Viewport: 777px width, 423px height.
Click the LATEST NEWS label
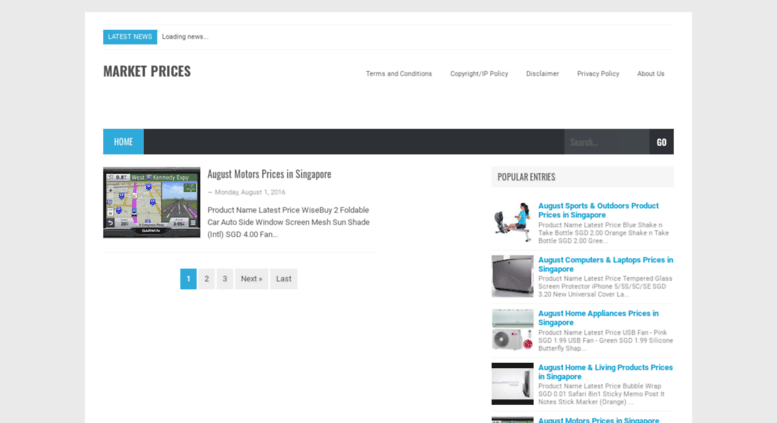130,37
